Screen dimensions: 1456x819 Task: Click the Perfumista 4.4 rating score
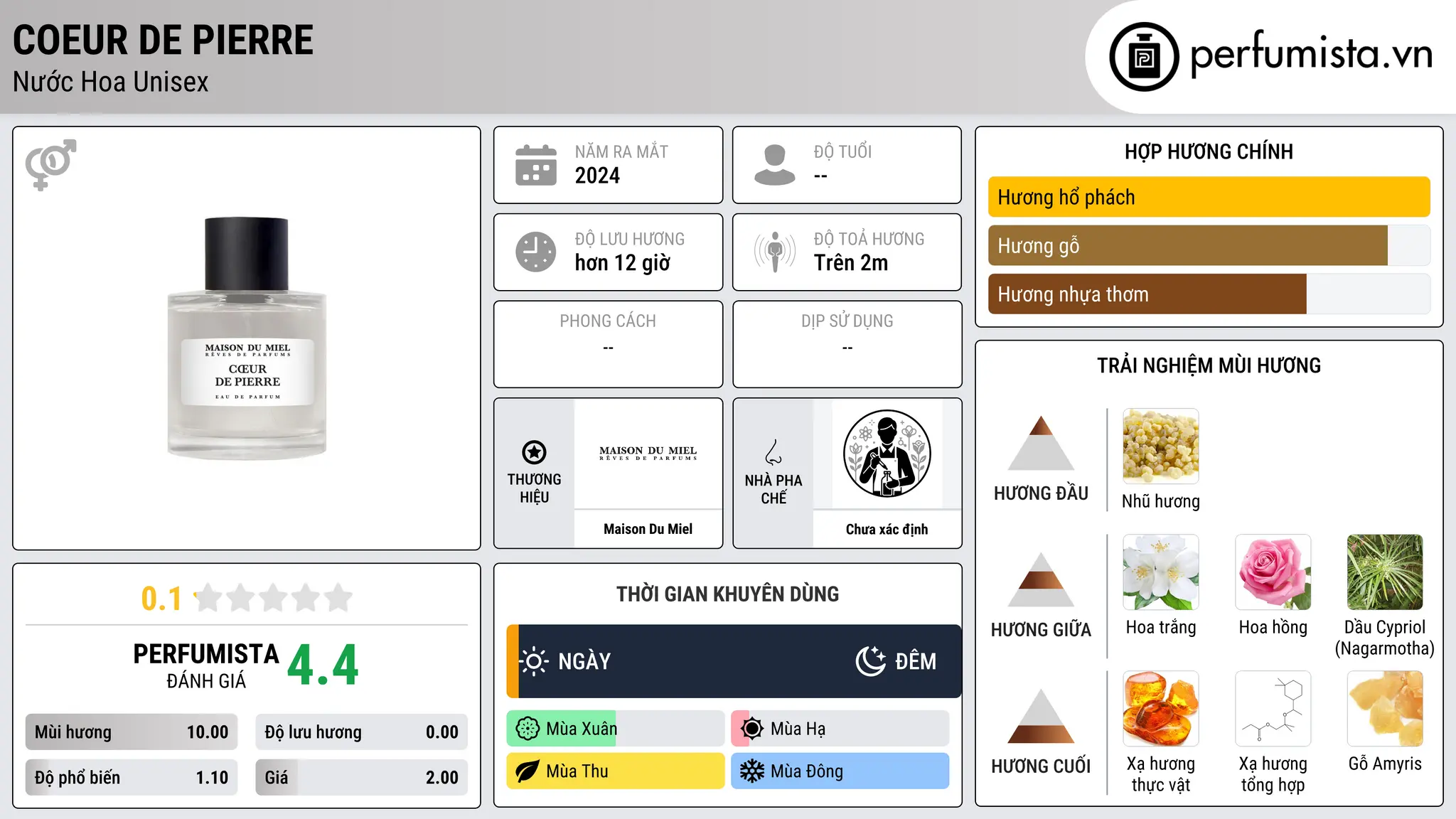[323, 665]
